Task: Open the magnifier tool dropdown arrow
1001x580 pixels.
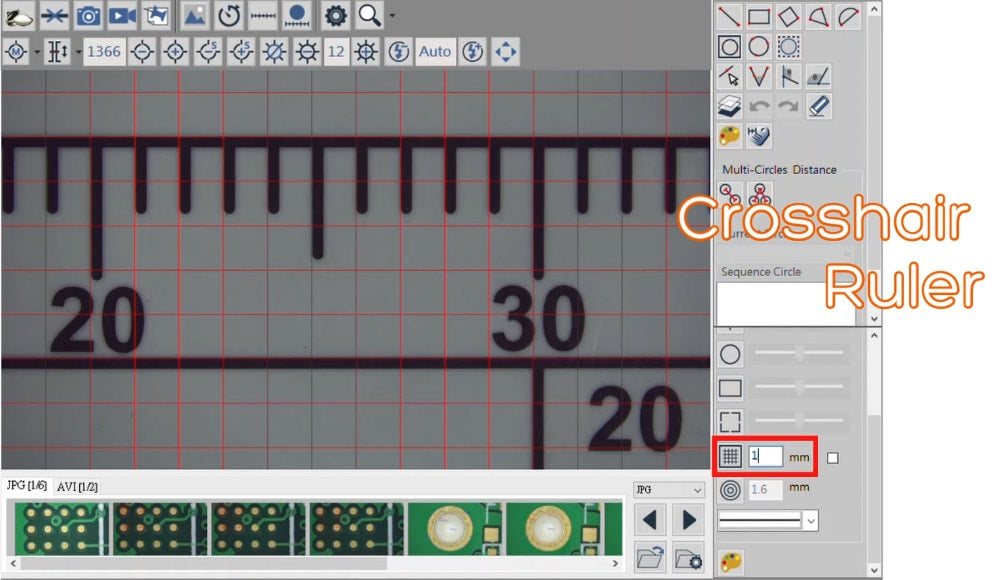Action: (x=392, y=15)
